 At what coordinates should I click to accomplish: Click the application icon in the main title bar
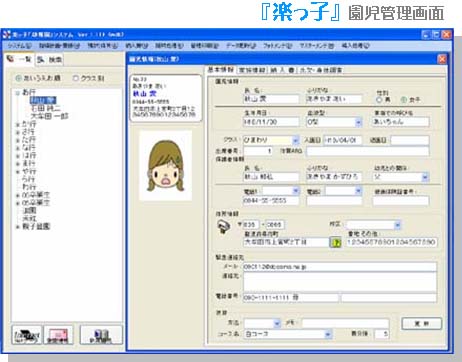(x=7, y=34)
